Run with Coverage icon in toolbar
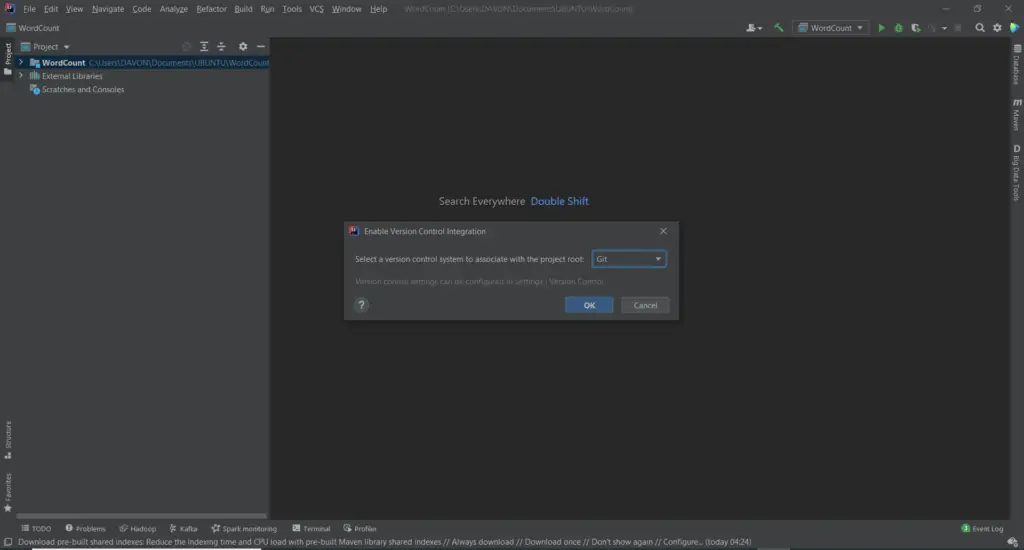 (916, 28)
